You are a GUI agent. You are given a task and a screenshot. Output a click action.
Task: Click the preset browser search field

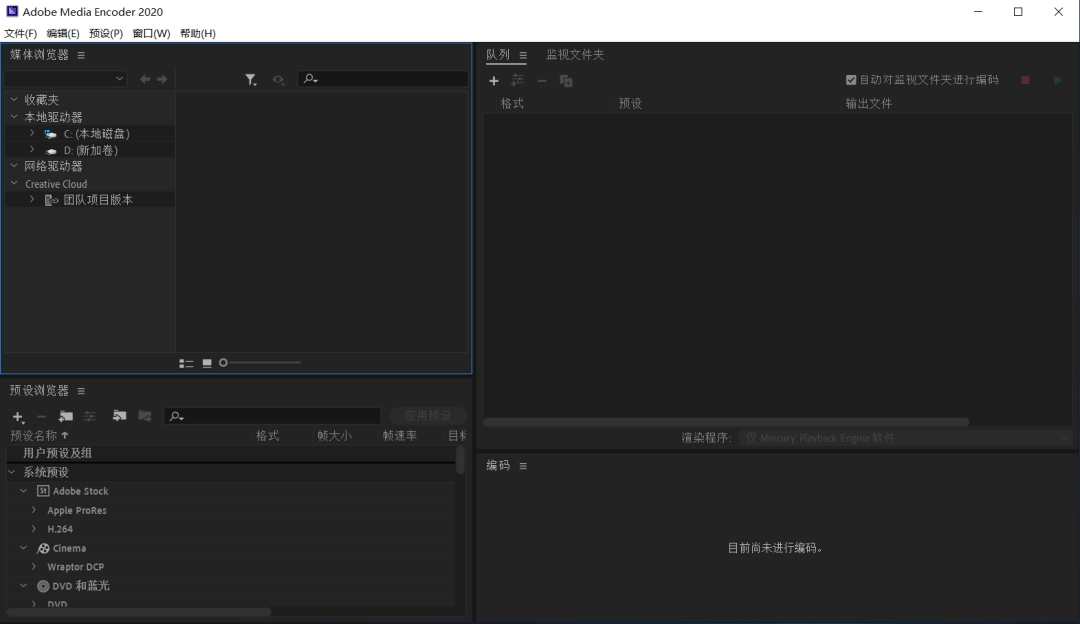272,416
